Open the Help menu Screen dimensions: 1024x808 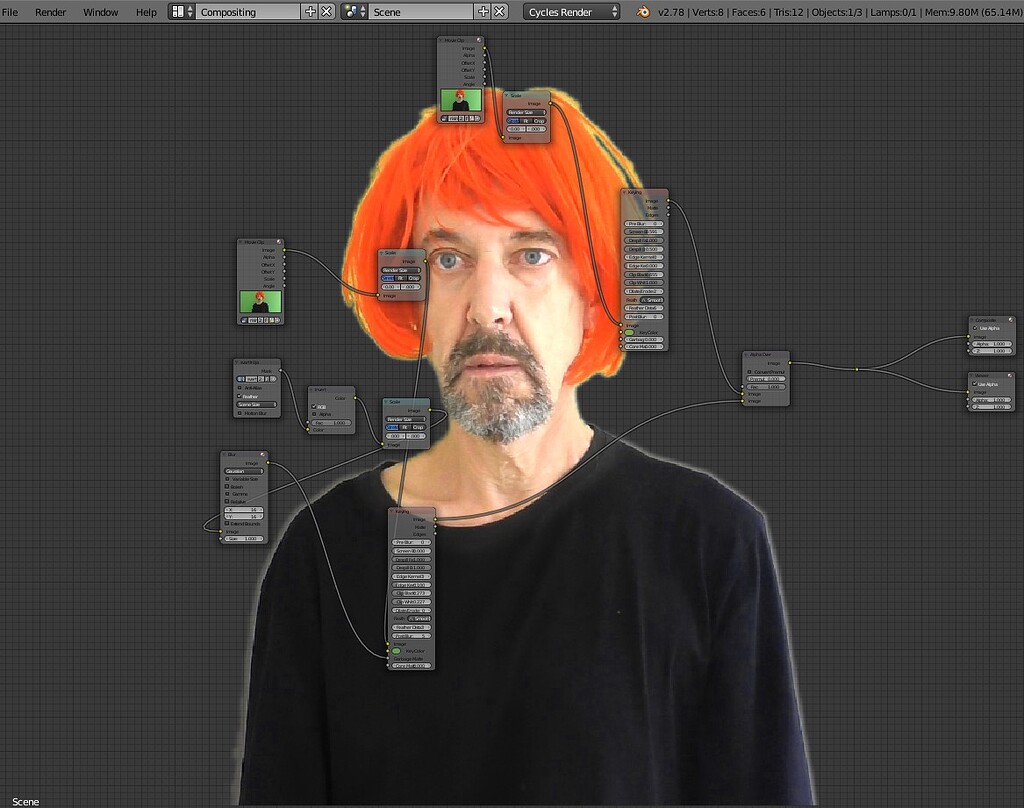(x=146, y=12)
